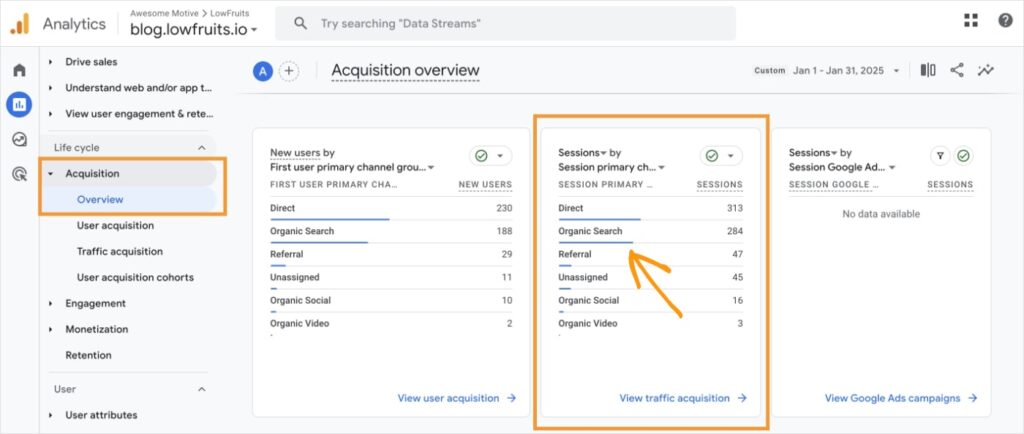Click the Custom date label
Screen dimensions: 1024x434
pyautogui.click(x=769, y=70)
